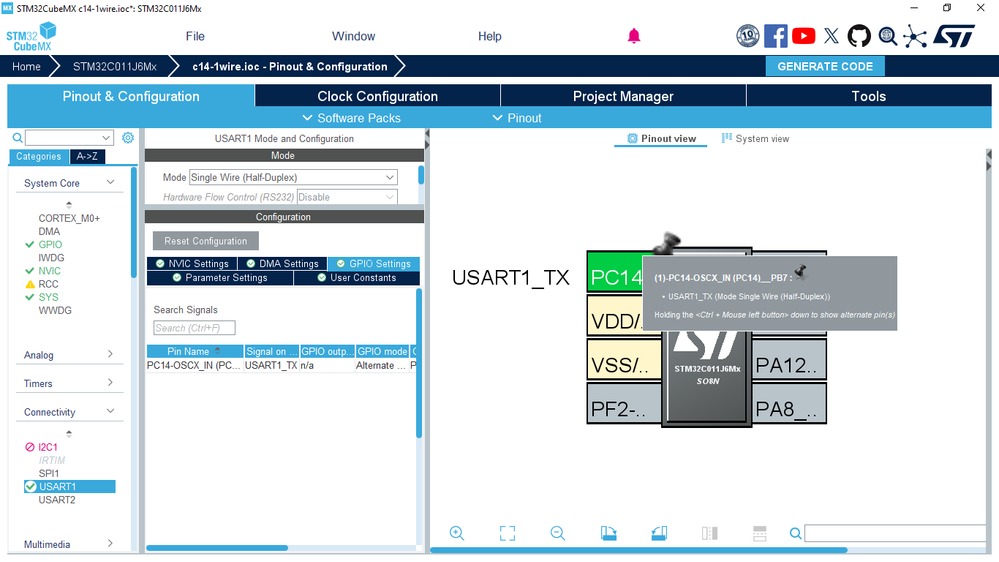Open the notification bell icon

634,36
